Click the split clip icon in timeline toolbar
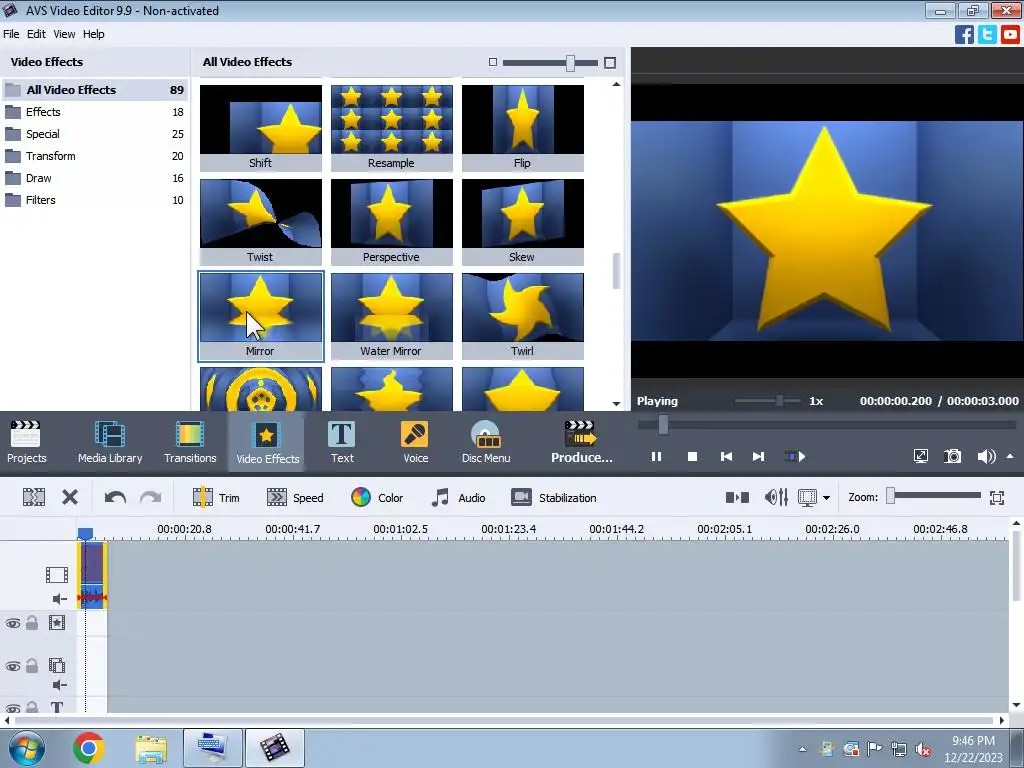This screenshot has height=768, width=1024. [34, 498]
